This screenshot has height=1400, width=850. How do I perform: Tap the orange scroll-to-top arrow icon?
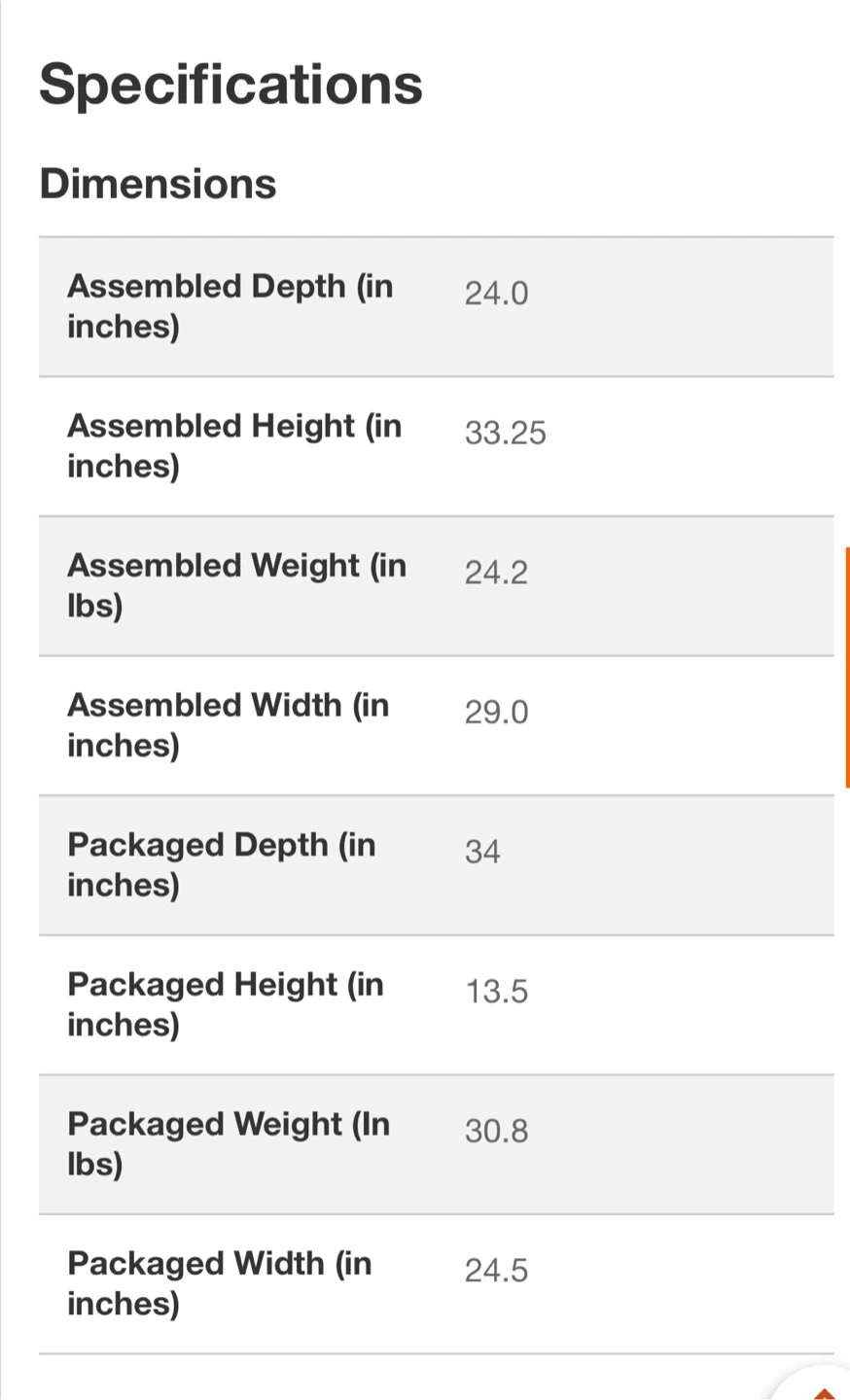tap(824, 1393)
